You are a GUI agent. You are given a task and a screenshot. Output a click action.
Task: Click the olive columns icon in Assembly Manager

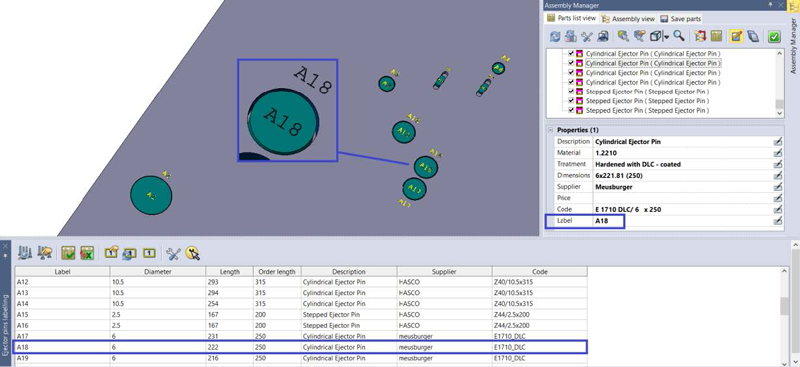[716, 36]
